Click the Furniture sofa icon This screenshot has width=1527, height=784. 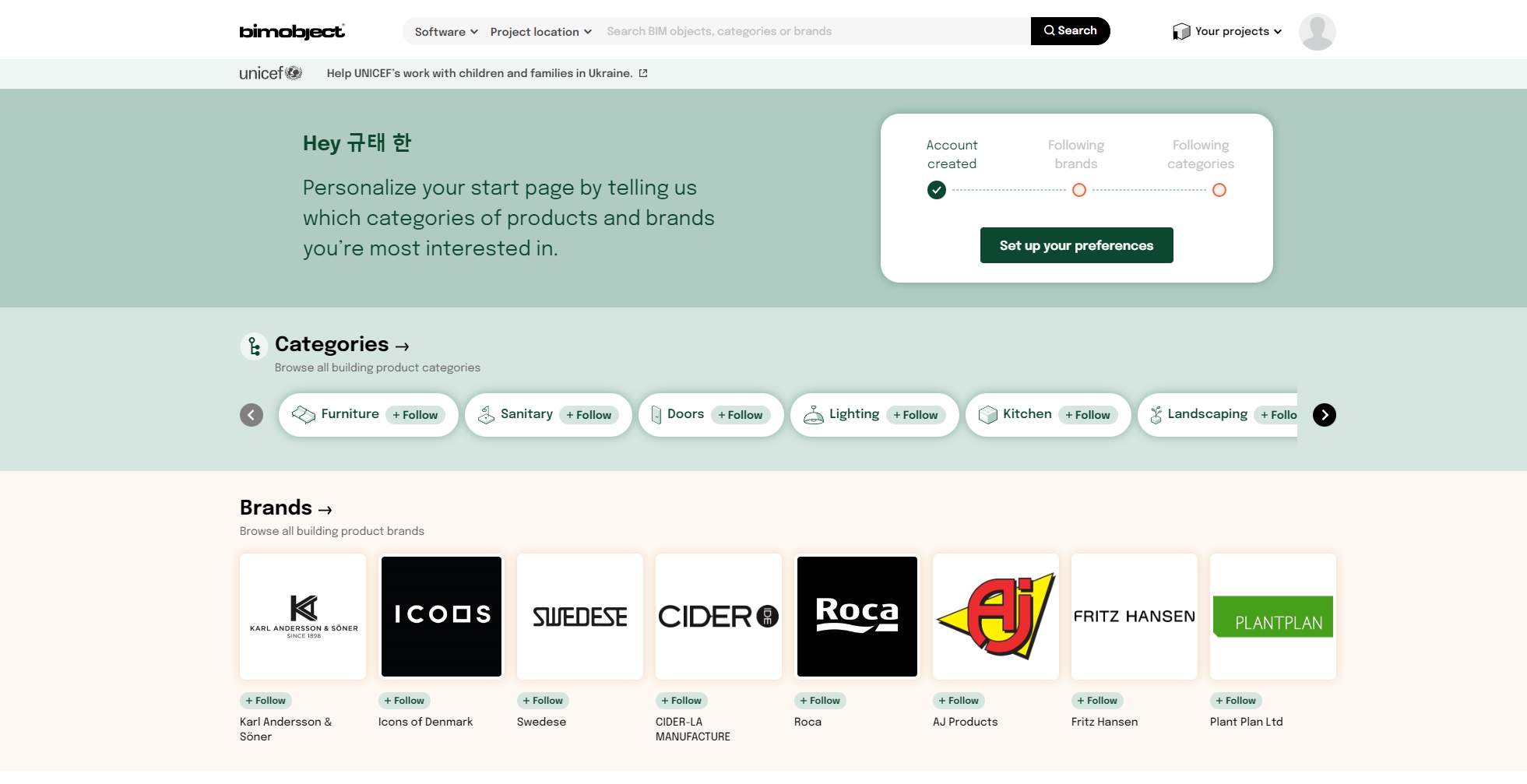coord(303,415)
